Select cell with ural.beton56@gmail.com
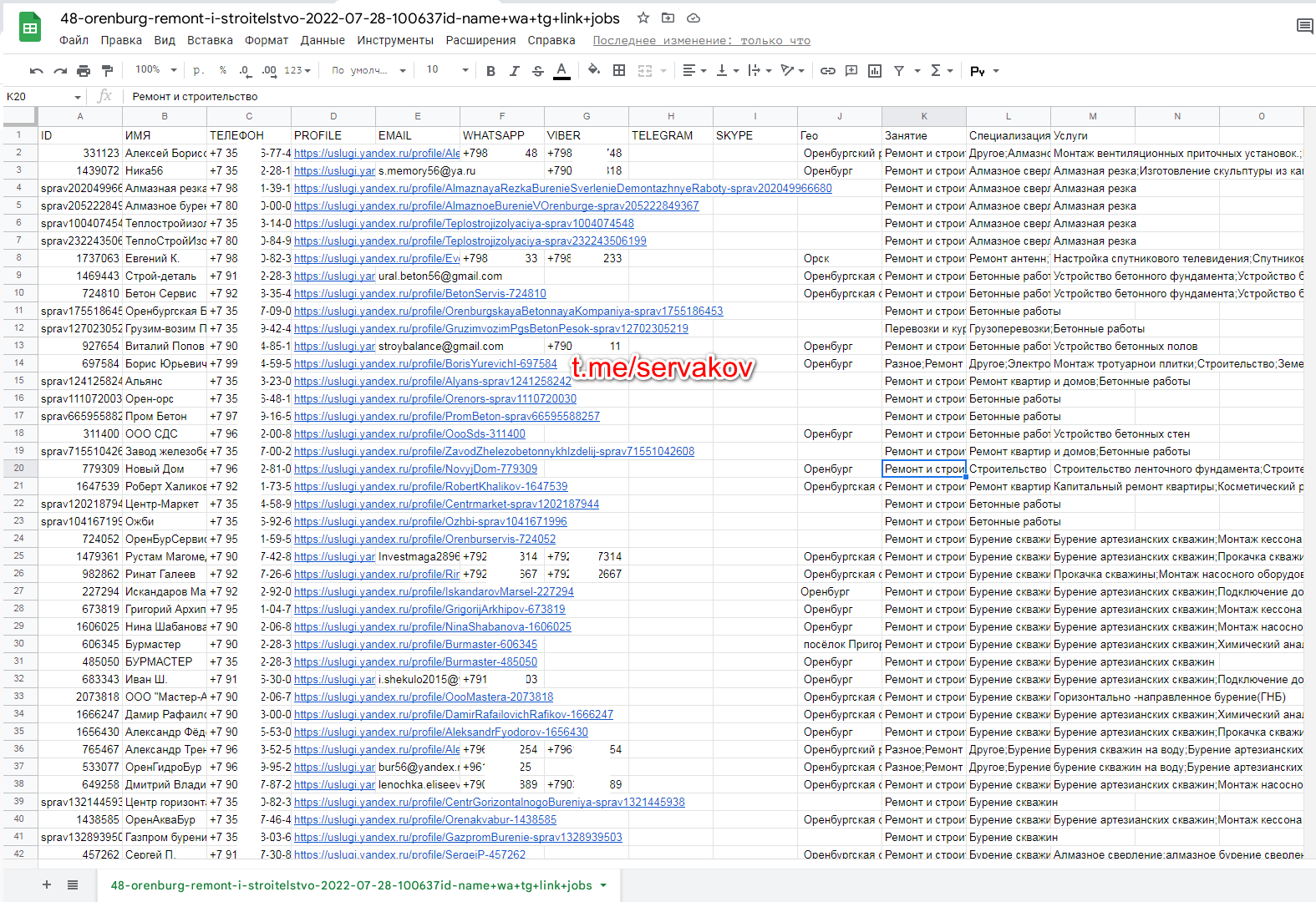 418,276
